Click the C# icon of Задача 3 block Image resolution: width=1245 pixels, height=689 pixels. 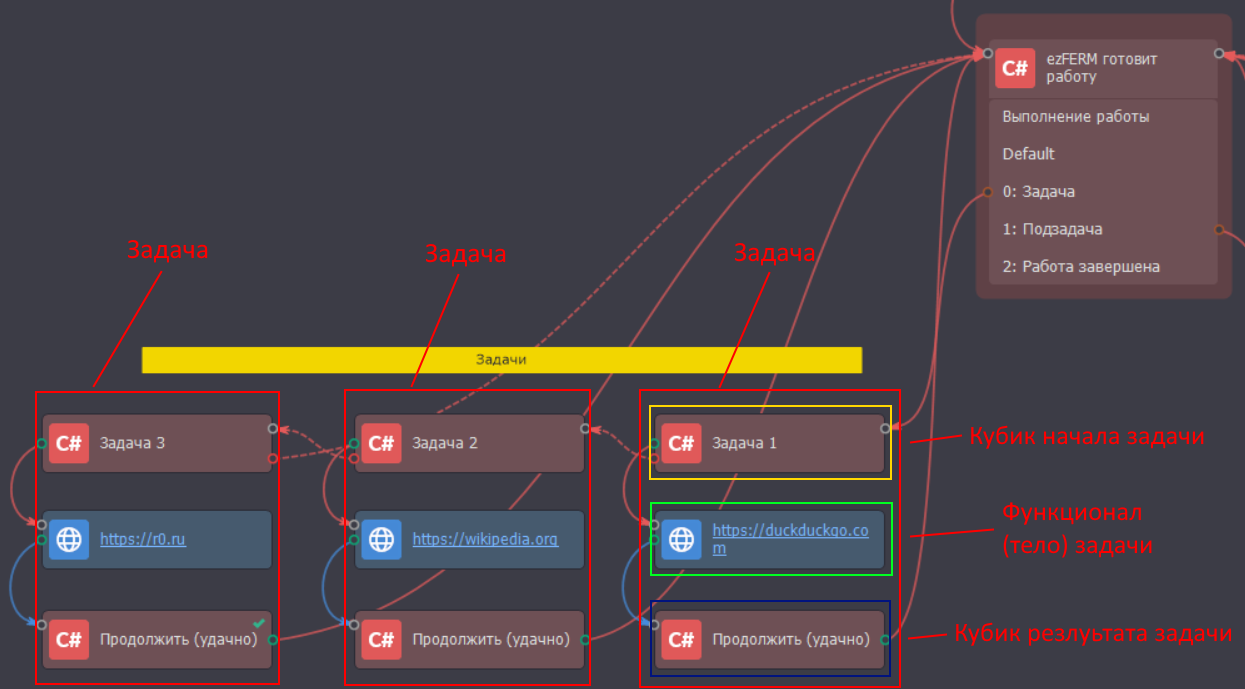(x=69, y=443)
